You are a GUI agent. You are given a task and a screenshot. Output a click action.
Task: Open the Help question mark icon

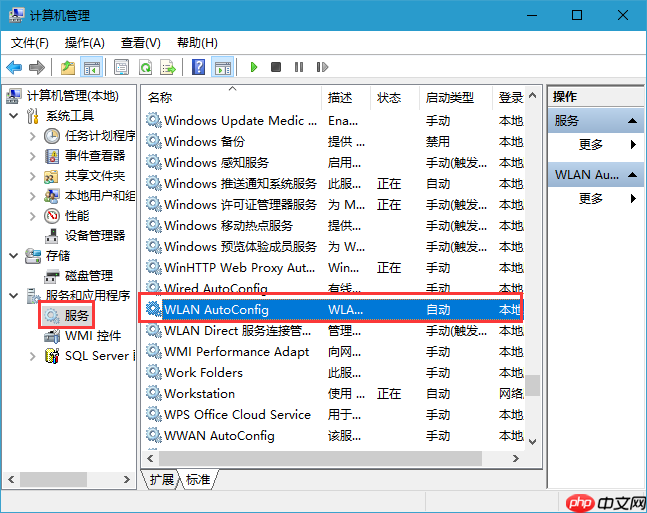(x=198, y=67)
